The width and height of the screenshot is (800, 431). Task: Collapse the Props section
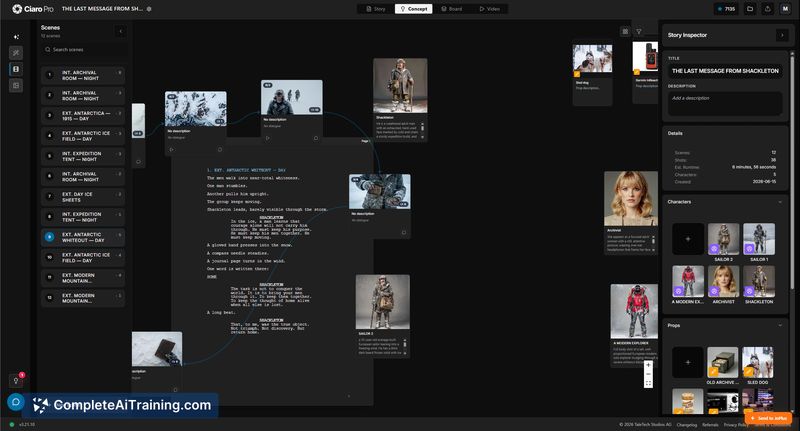[x=780, y=325]
